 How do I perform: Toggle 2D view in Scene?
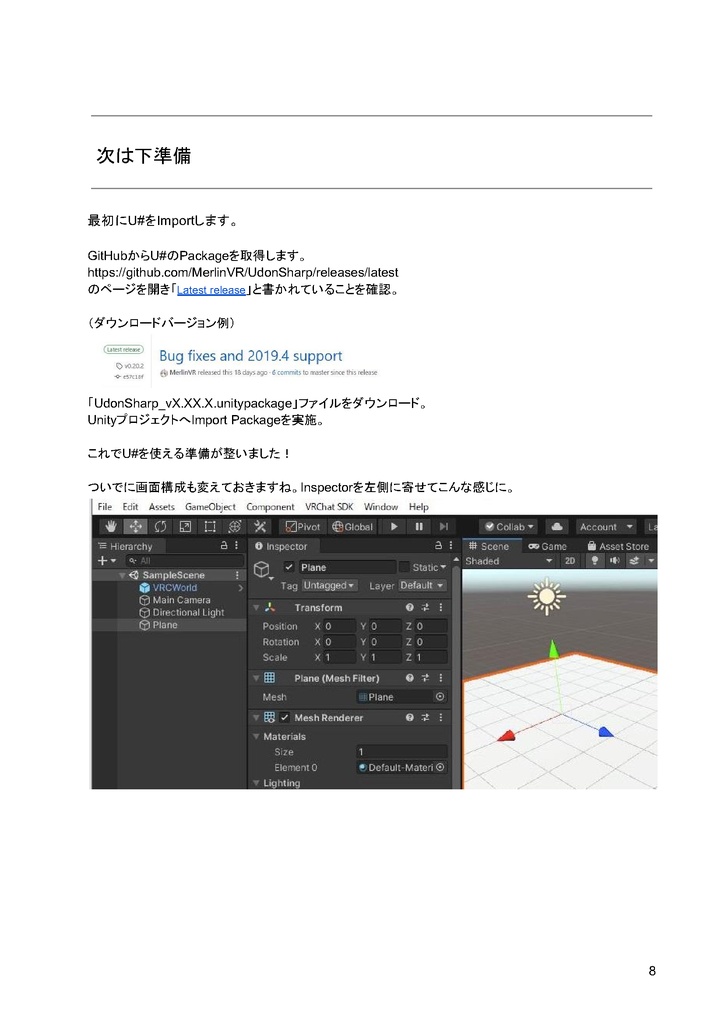[570, 560]
